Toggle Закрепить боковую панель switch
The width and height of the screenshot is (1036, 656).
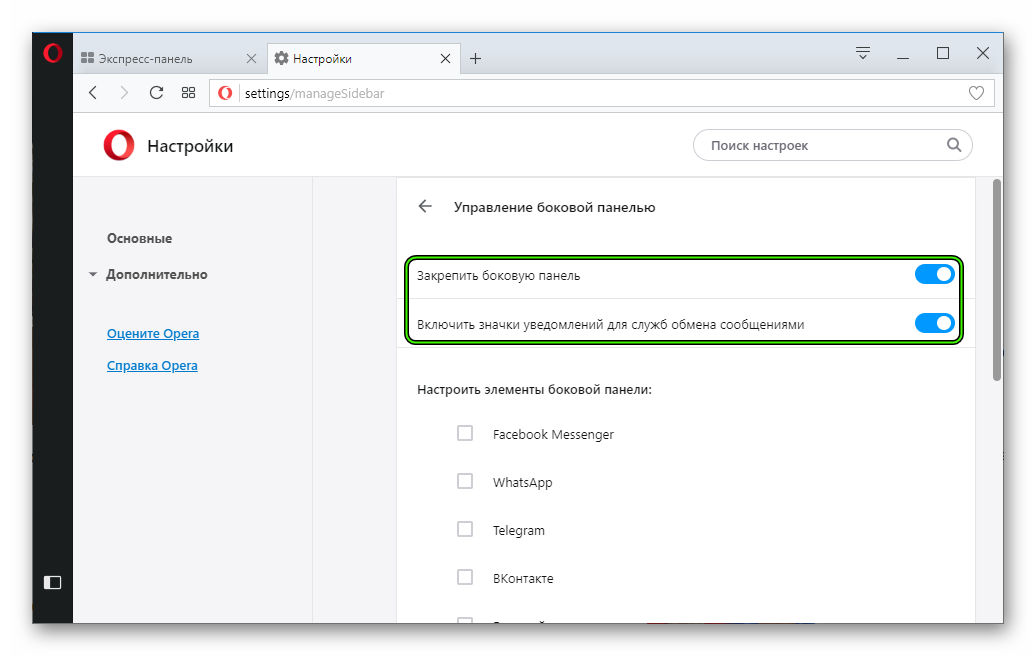tap(934, 274)
